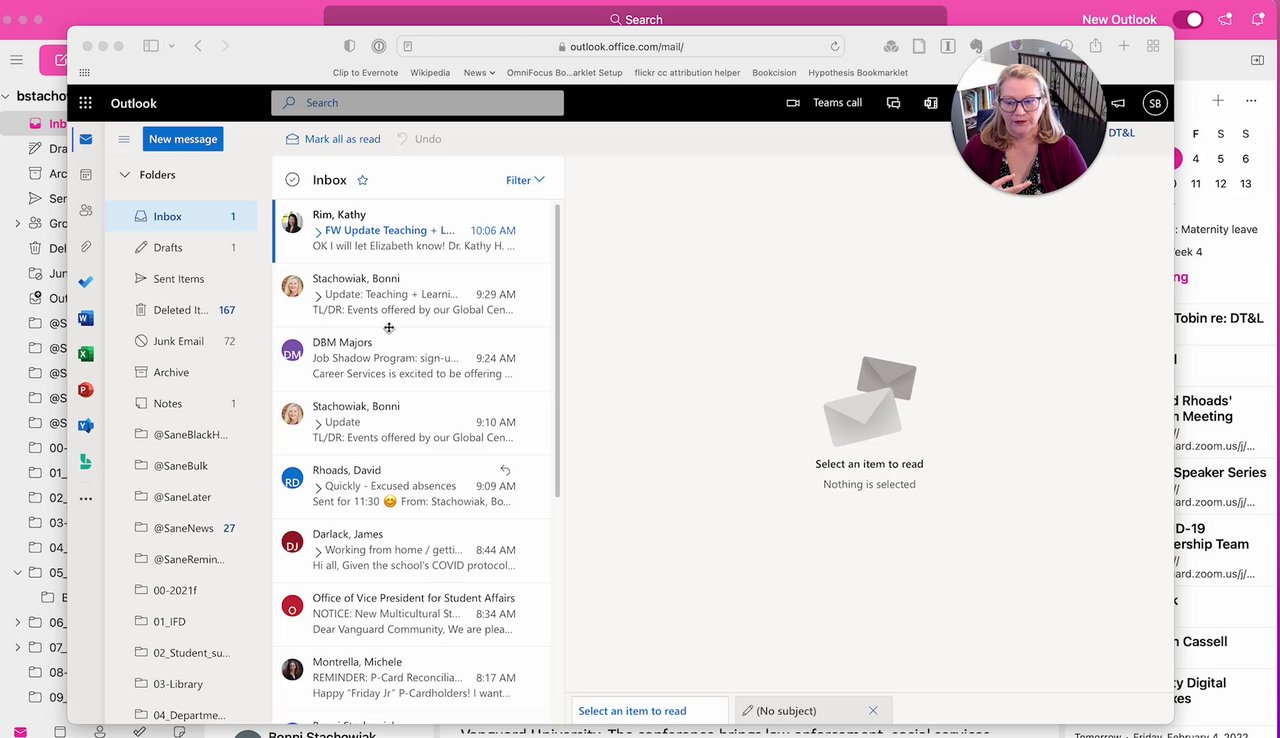Select the DBM Majors message avatar
Image resolution: width=1280 pixels, height=738 pixels.
[292, 350]
